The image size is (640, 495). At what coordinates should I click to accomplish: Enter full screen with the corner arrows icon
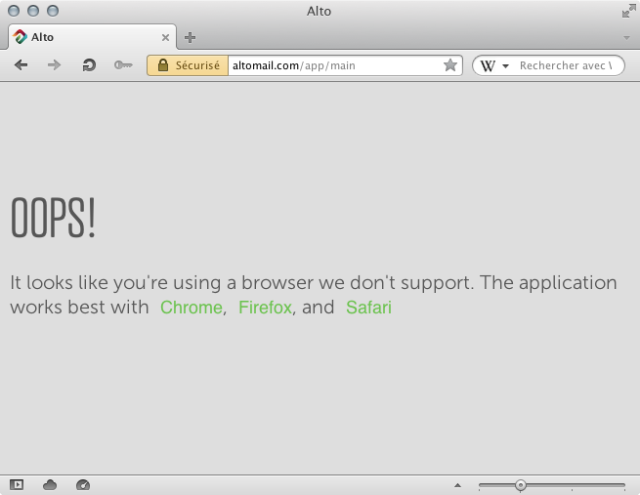pyautogui.click(x=629, y=11)
